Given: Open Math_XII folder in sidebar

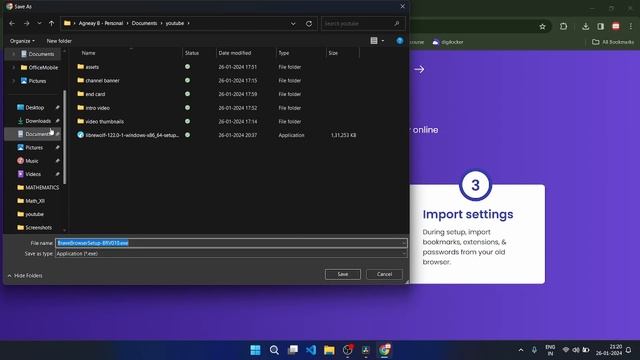Looking at the screenshot, I should click(x=35, y=201).
